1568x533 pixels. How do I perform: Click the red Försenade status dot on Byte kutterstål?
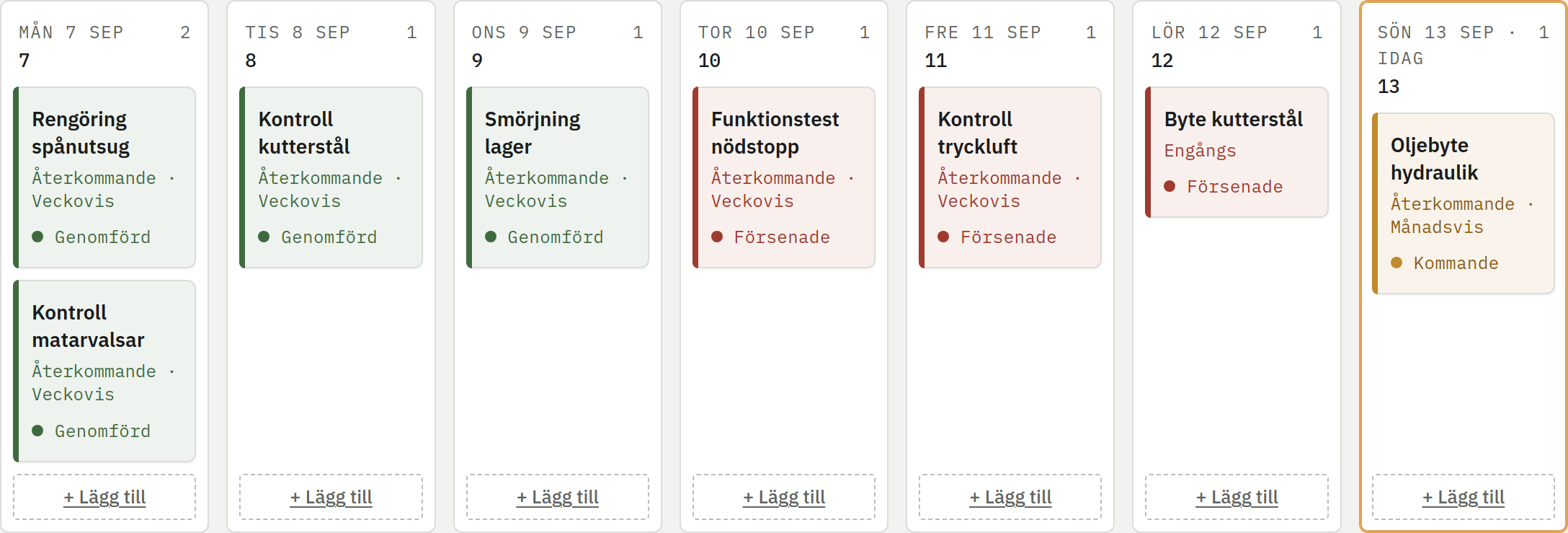tap(1170, 186)
